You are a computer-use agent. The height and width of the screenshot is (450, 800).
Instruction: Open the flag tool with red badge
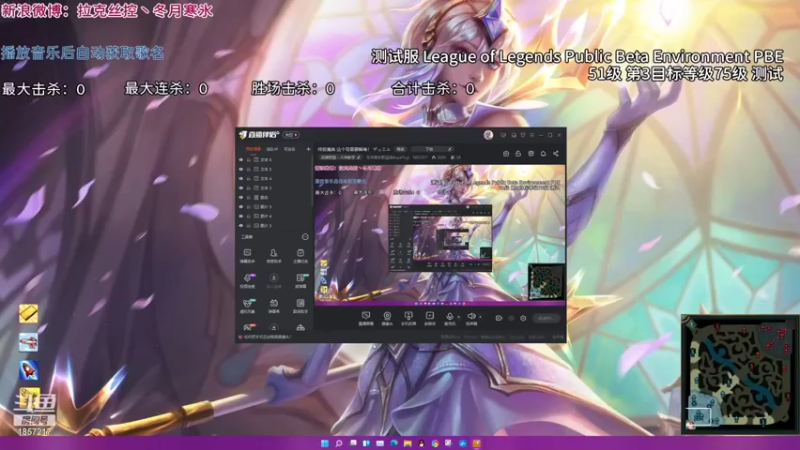(247, 327)
